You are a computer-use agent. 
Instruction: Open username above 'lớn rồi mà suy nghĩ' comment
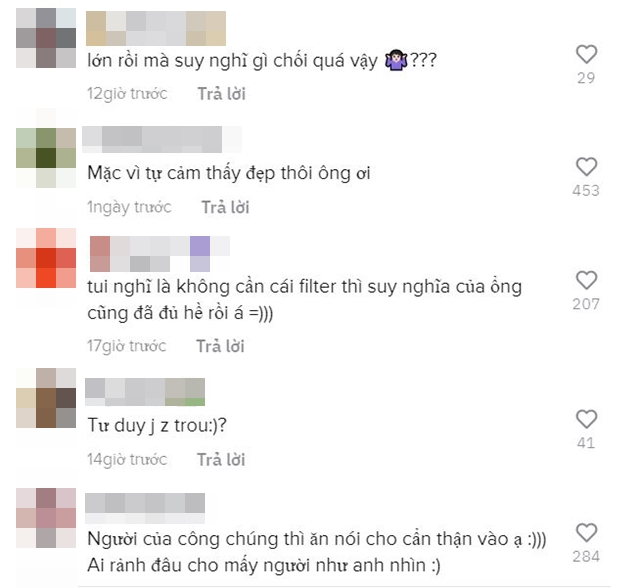156,28
